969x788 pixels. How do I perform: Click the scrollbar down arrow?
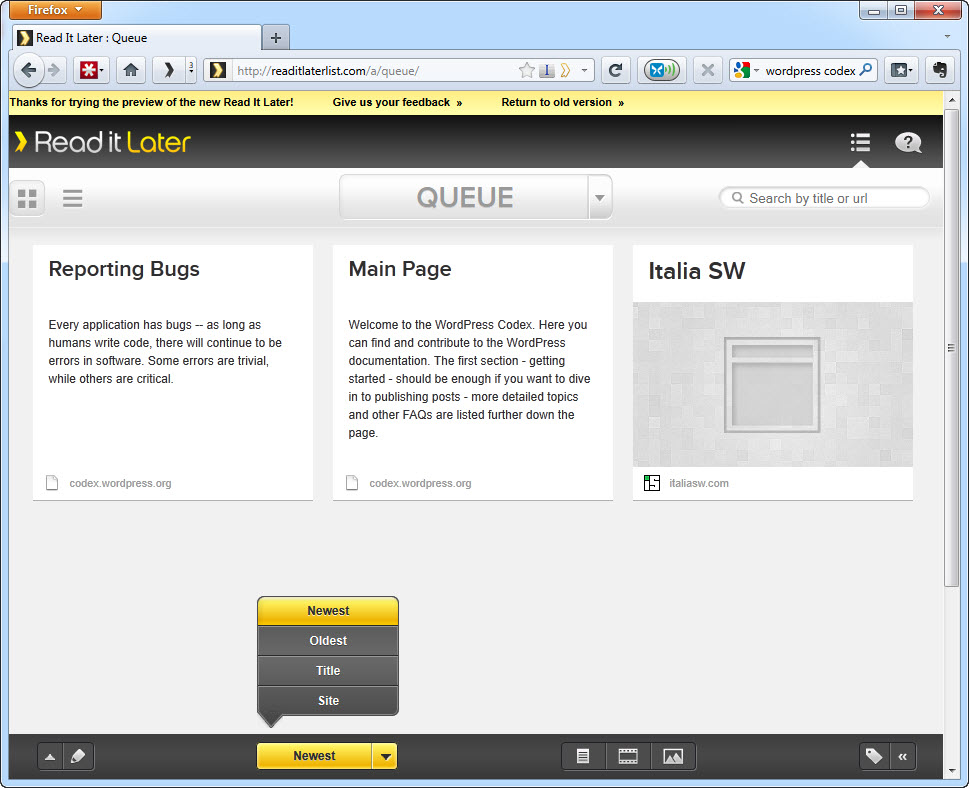[x=951, y=771]
